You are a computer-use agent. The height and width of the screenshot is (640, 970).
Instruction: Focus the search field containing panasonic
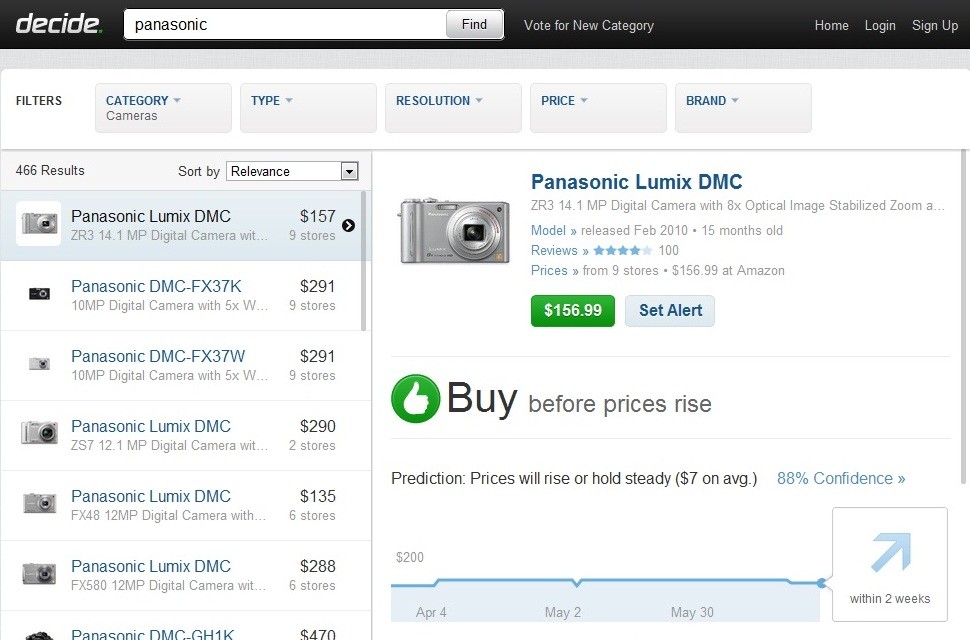(x=285, y=24)
